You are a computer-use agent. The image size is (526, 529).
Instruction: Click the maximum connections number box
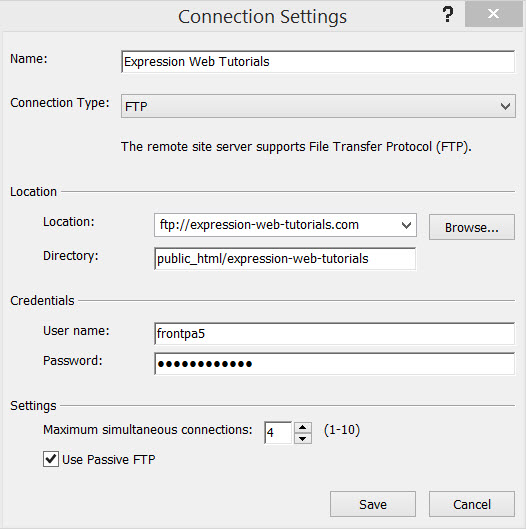pyautogui.click(x=278, y=433)
